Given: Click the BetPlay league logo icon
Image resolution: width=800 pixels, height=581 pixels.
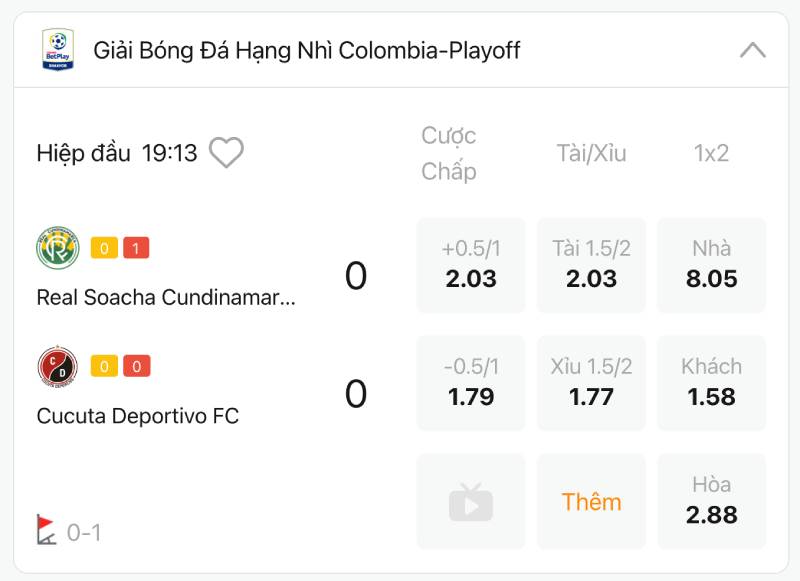Looking at the screenshot, I should click(58, 50).
